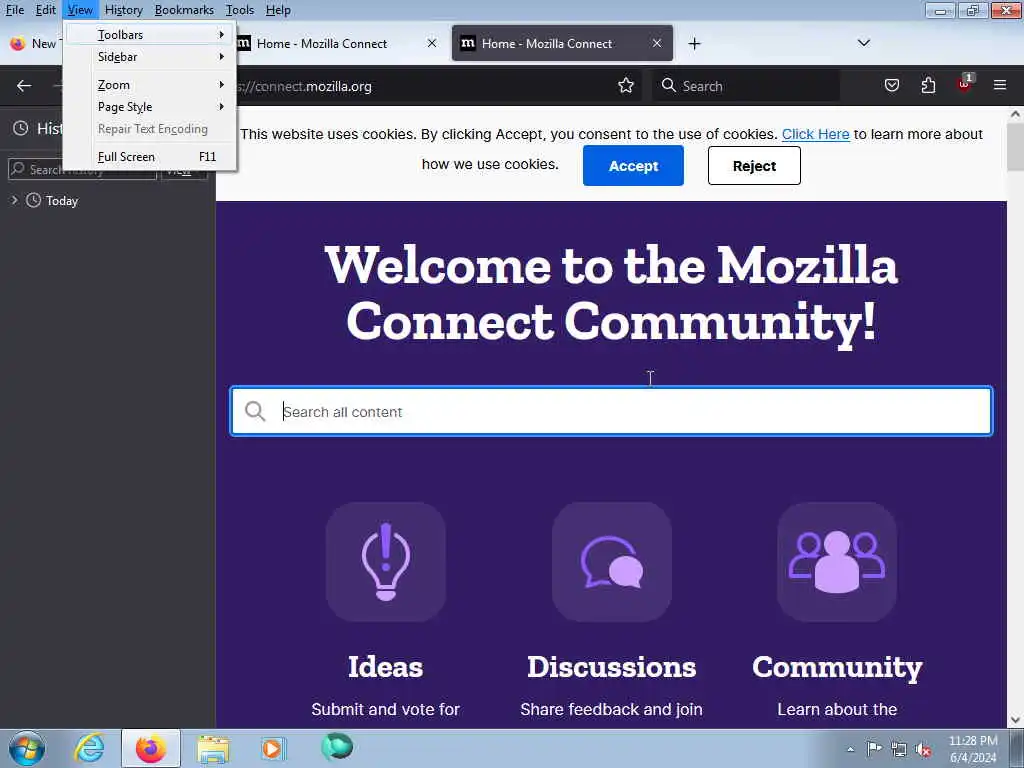1024x768 pixels.
Task: Bookmark this page with the star icon
Action: [x=626, y=86]
